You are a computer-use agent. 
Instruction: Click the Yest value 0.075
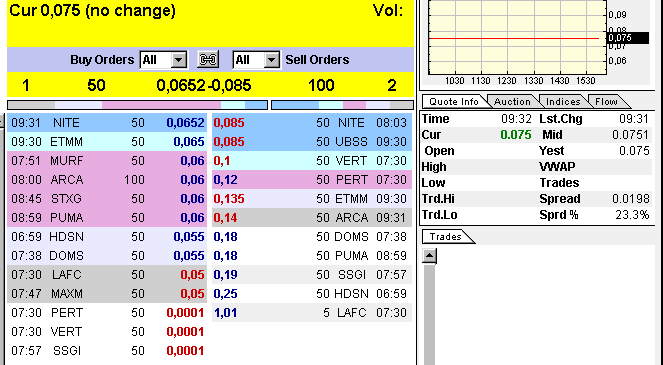coord(634,151)
